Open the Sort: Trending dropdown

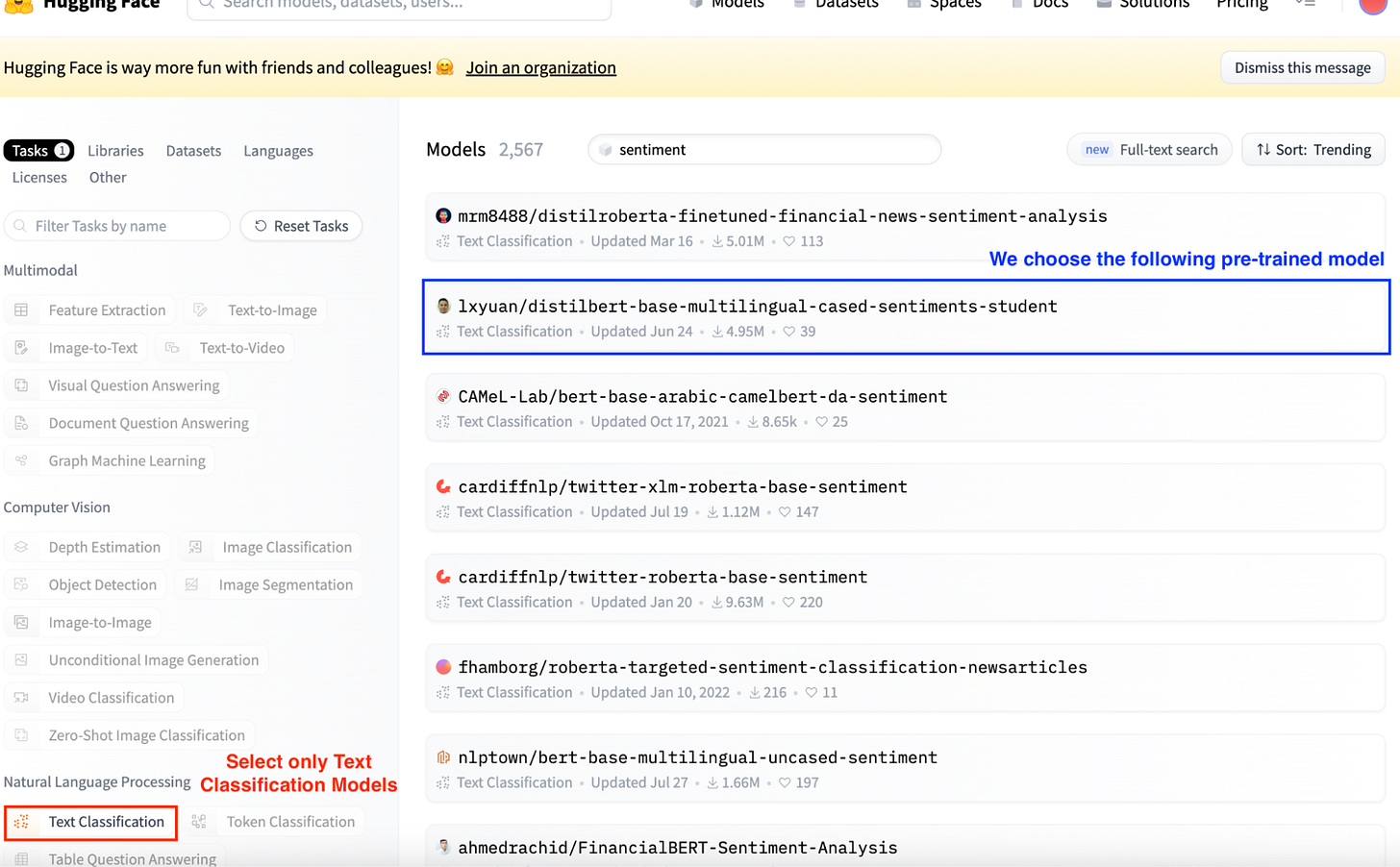[1312, 149]
